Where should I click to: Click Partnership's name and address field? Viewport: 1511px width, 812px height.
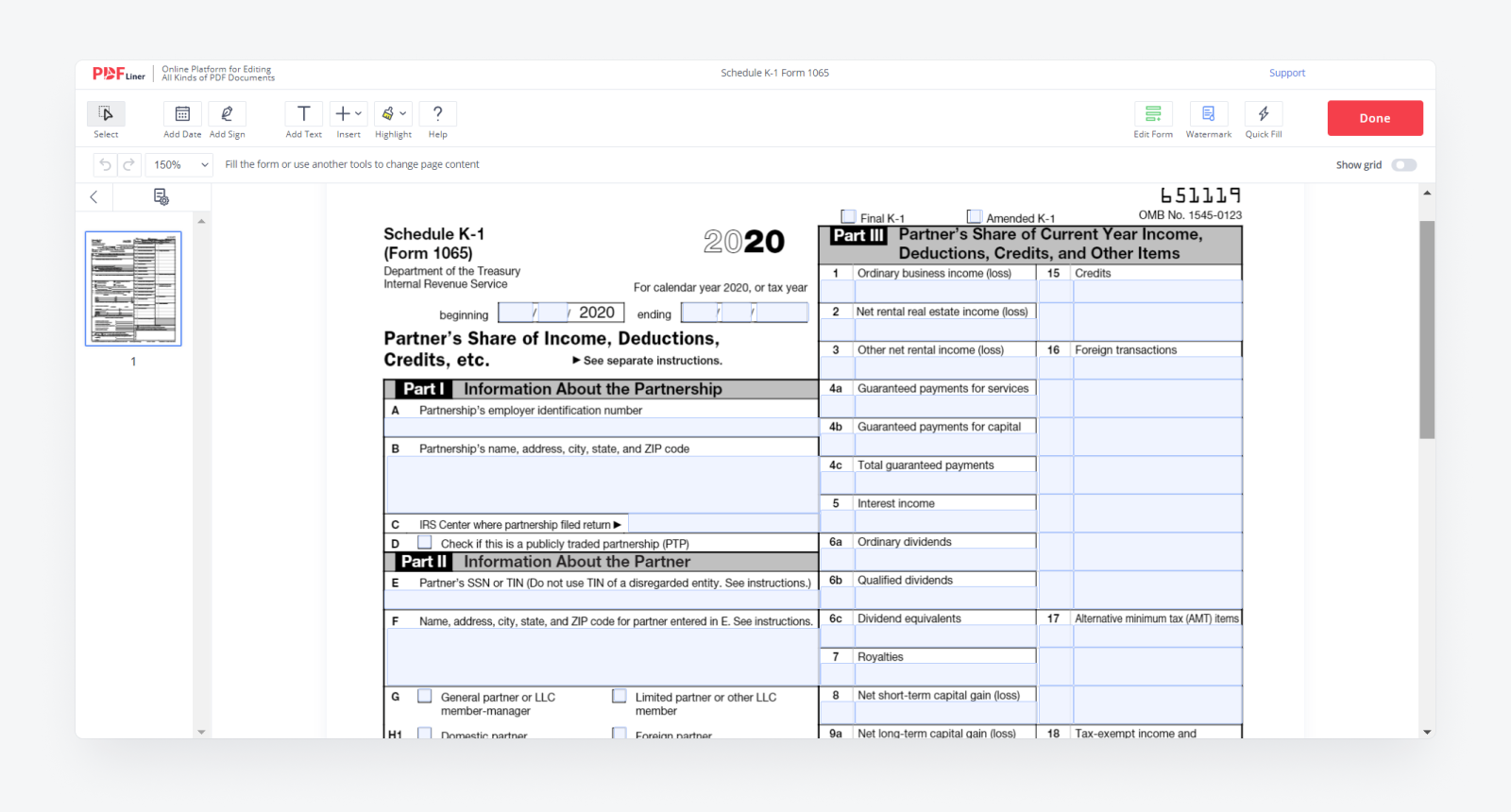coord(601,484)
